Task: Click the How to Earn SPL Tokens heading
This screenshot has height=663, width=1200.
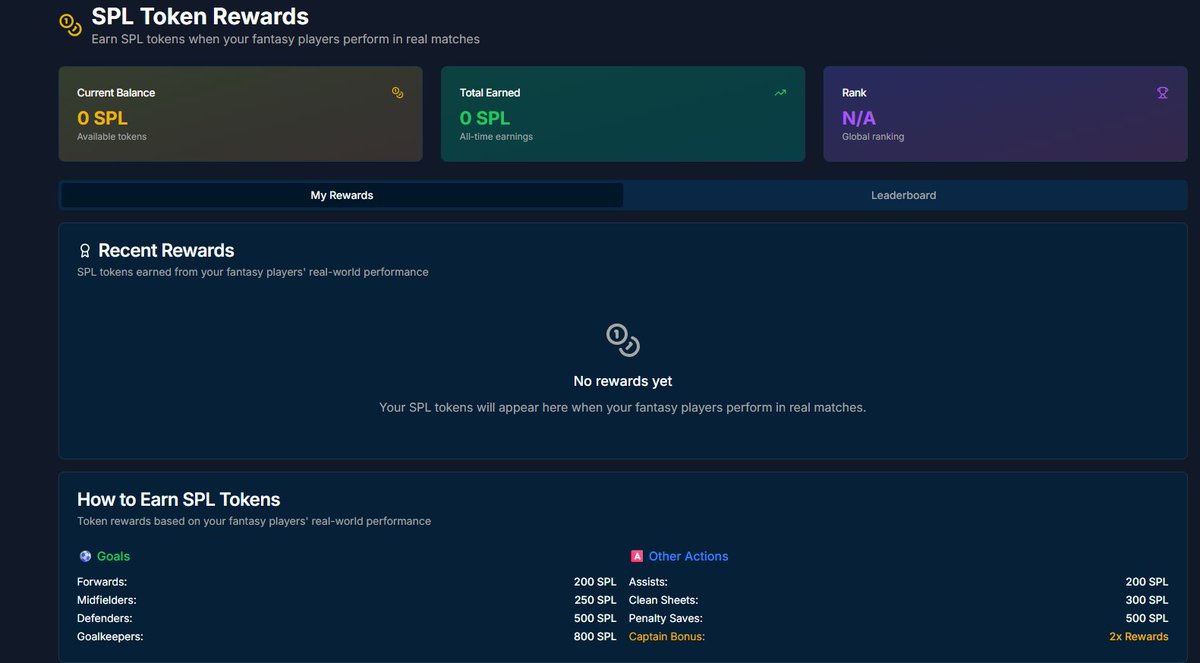Action: [179, 499]
